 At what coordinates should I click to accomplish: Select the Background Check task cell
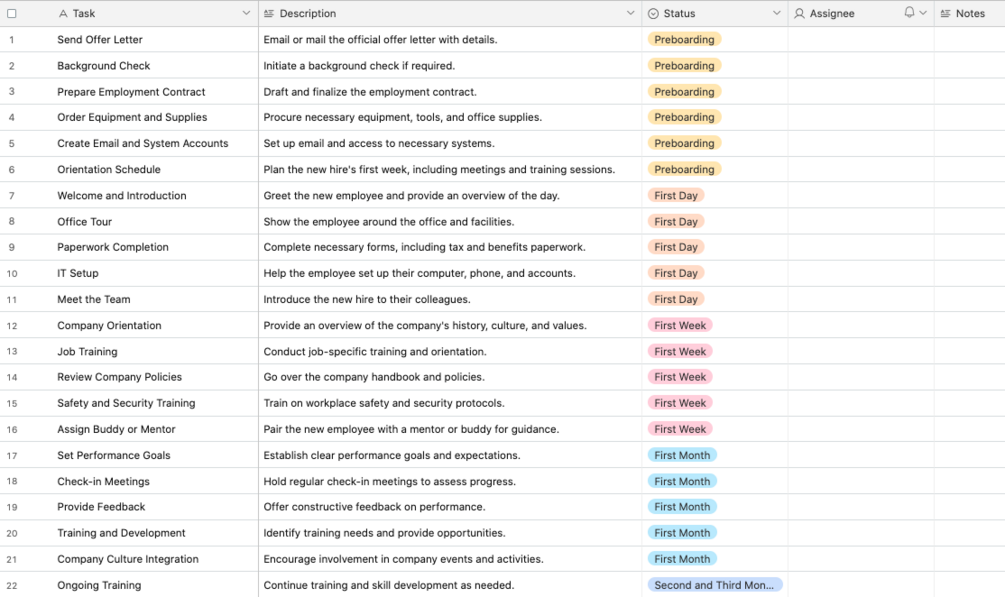(x=104, y=66)
